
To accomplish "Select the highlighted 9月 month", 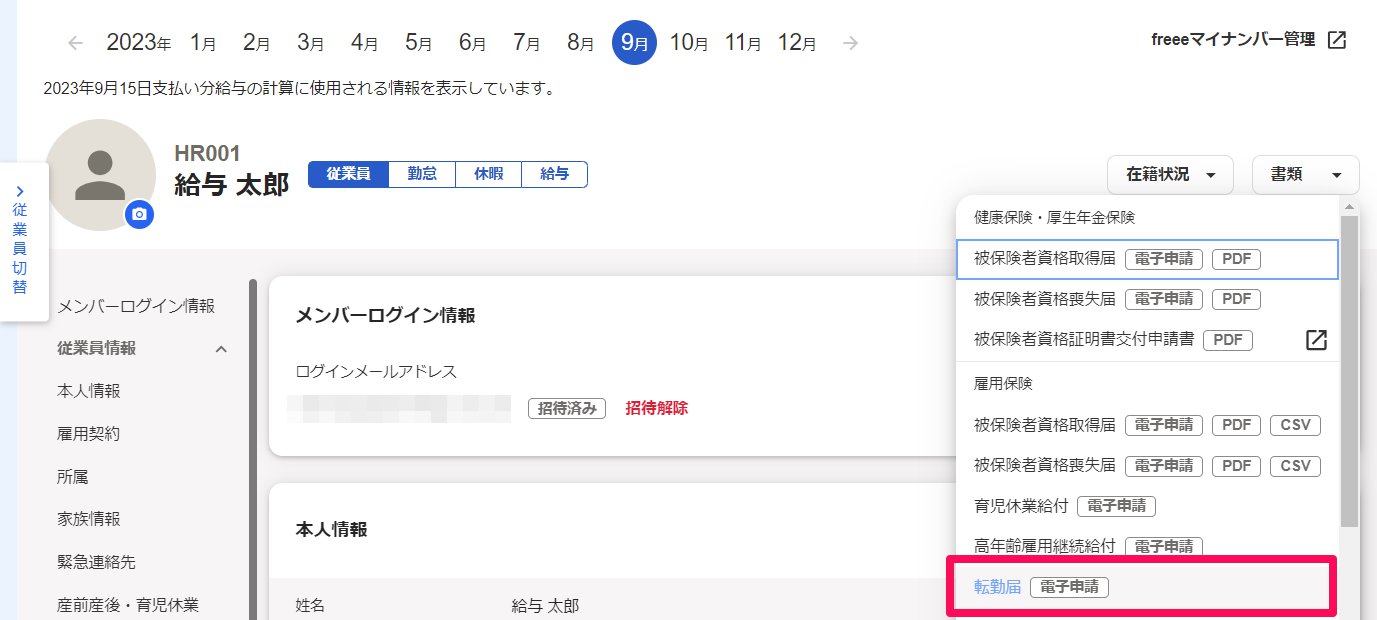I will pyautogui.click(x=635, y=42).
